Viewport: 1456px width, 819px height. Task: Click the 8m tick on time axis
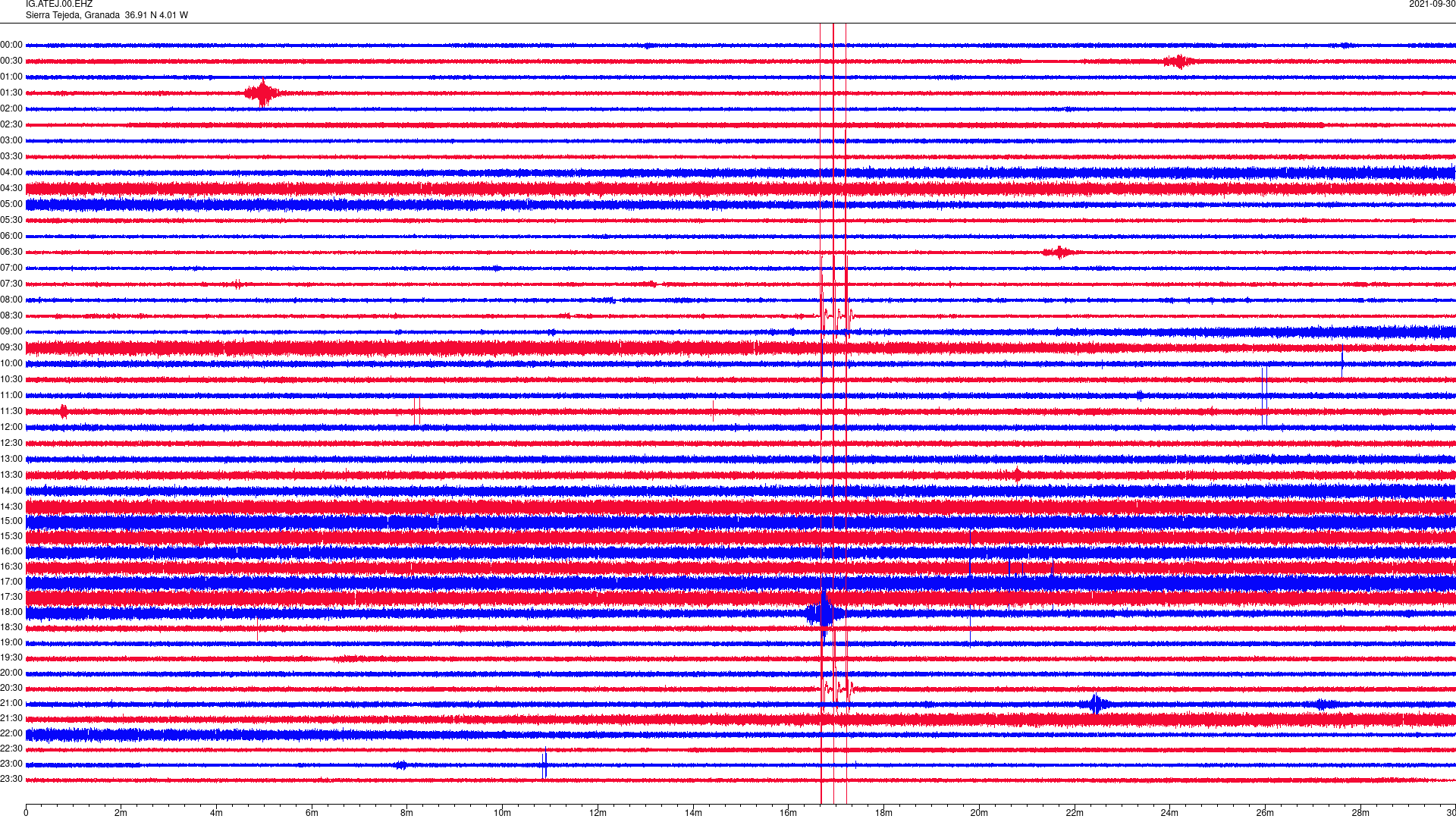(x=407, y=813)
